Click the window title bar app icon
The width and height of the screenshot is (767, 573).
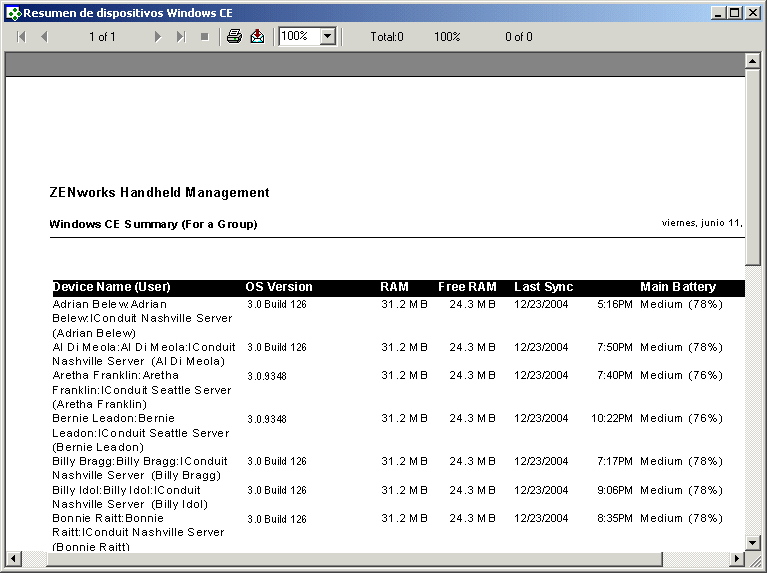click(12, 13)
